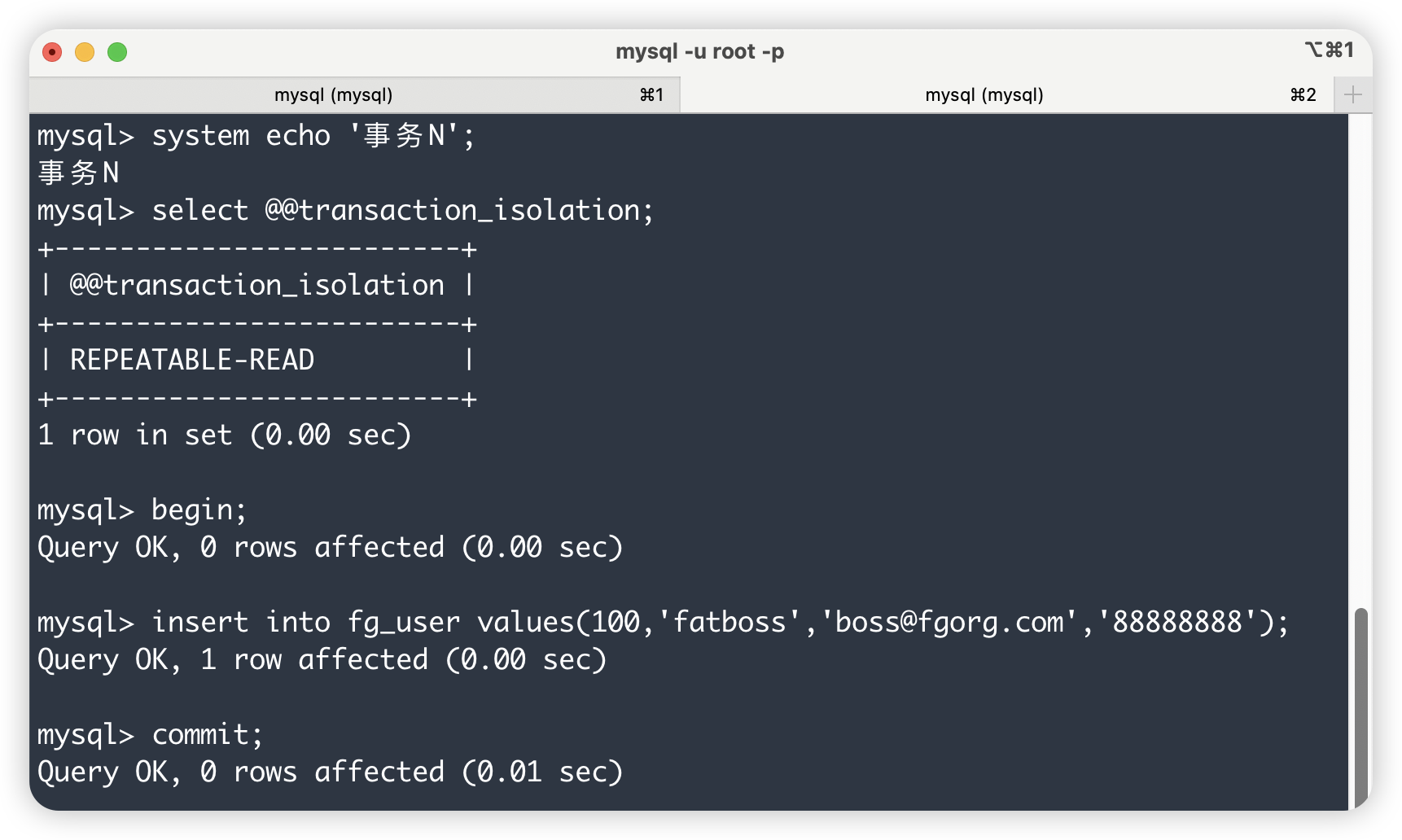This screenshot has height=840, width=1402.
Task: Open a new tab with plus button
Action: pos(1353,95)
